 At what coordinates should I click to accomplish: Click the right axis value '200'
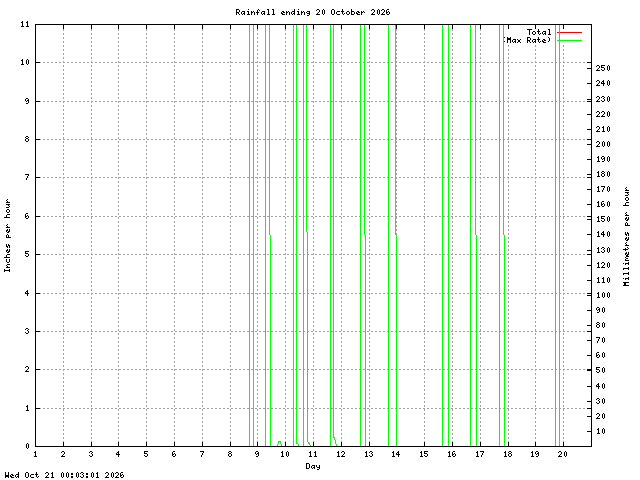click(603, 144)
